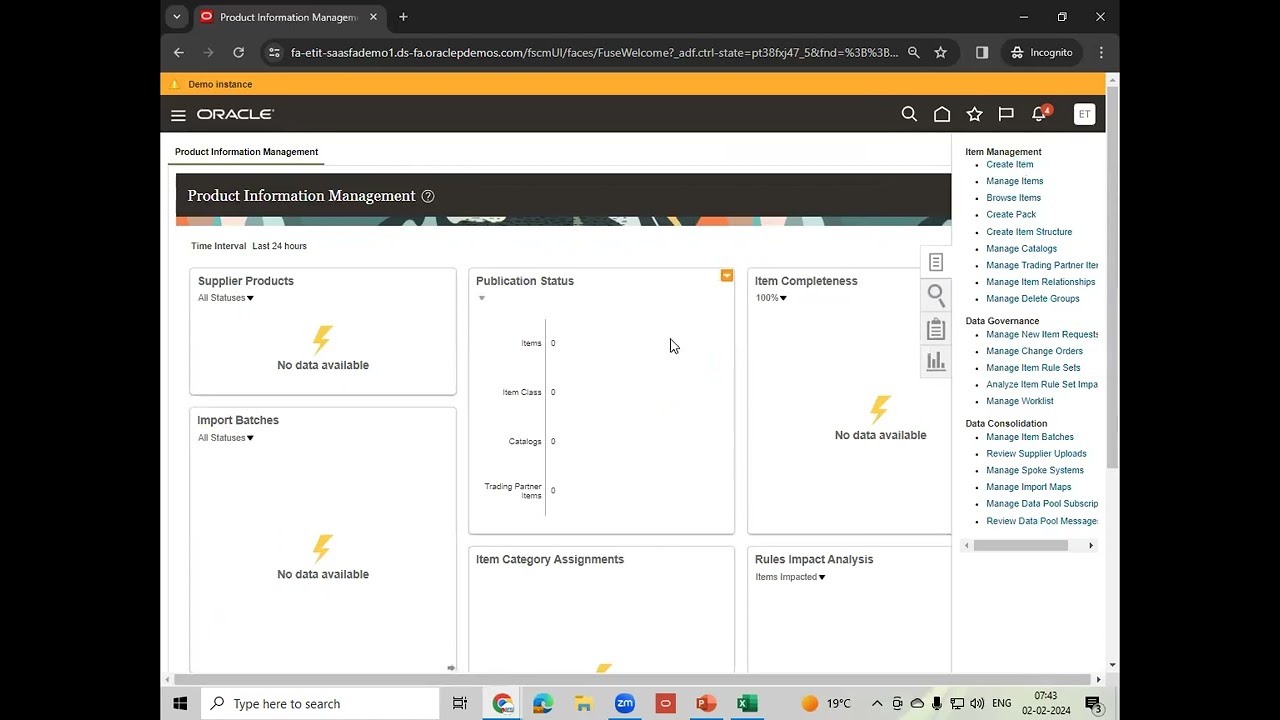This screenshot has width=1280, height=720.
Task: Open the Tasks panel drawer icon
Action: tap(936, 262)
